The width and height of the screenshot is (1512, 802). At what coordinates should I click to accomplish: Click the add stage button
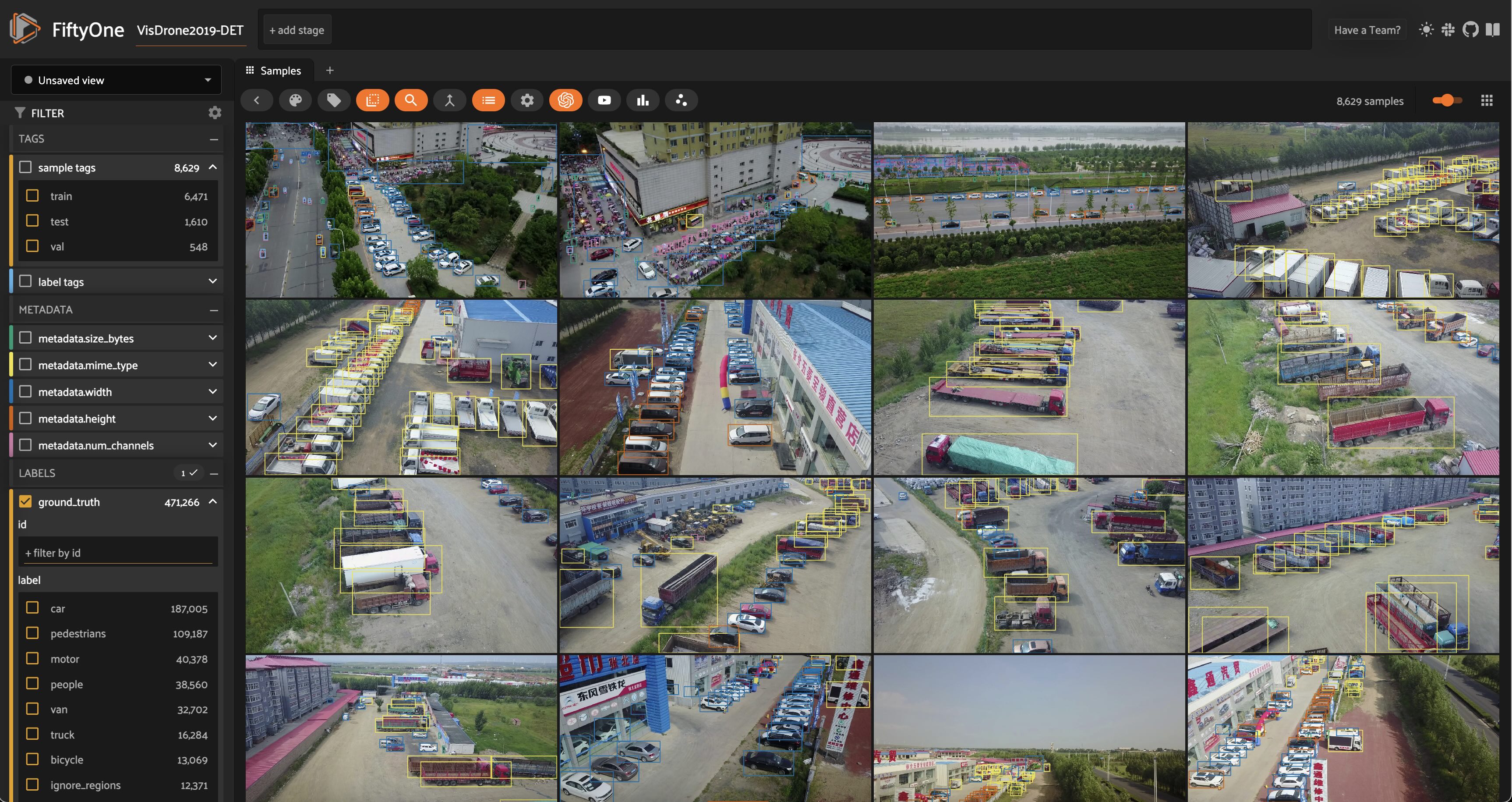(297, 30)
